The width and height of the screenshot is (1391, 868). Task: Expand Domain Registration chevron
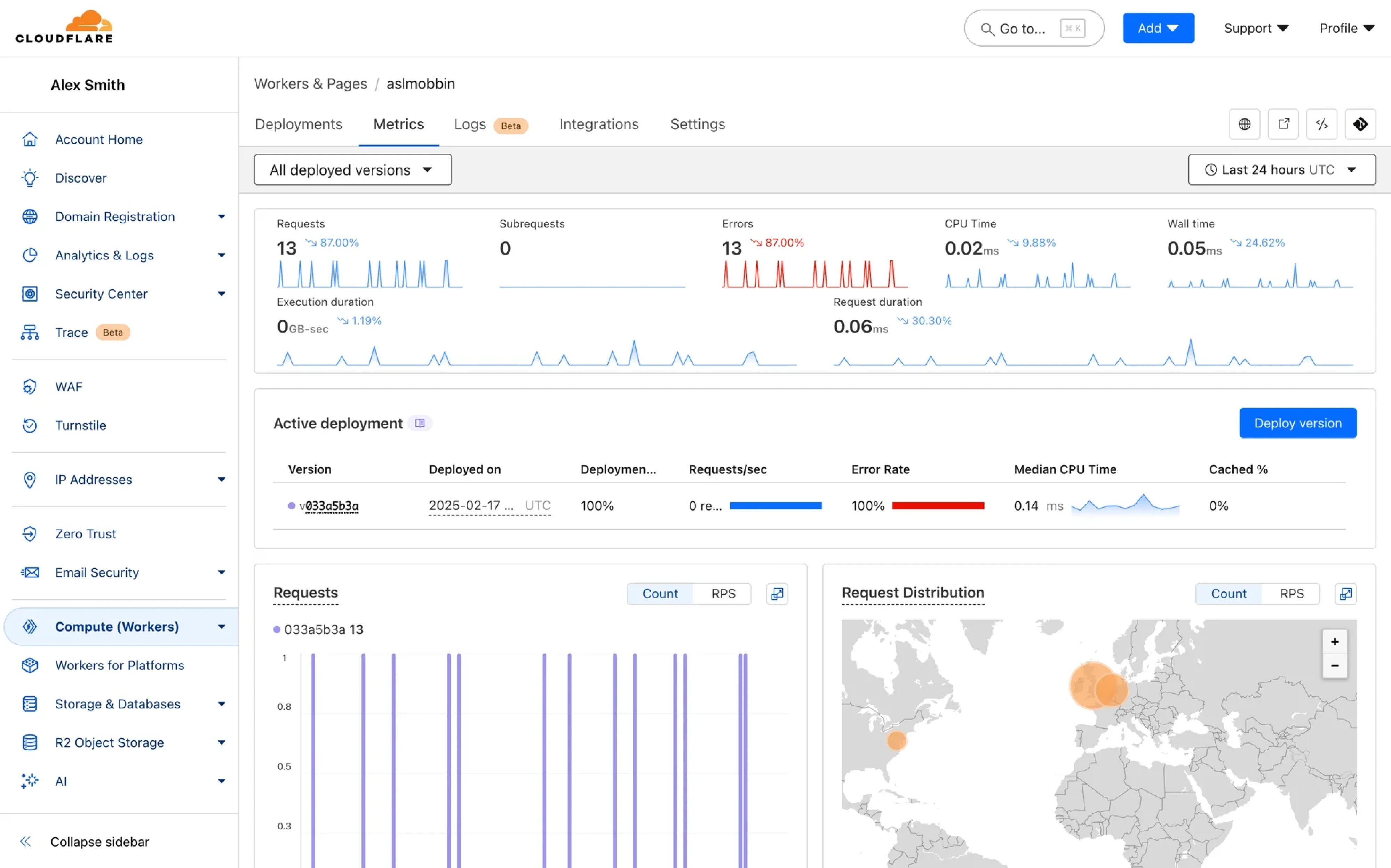[222, 216]
